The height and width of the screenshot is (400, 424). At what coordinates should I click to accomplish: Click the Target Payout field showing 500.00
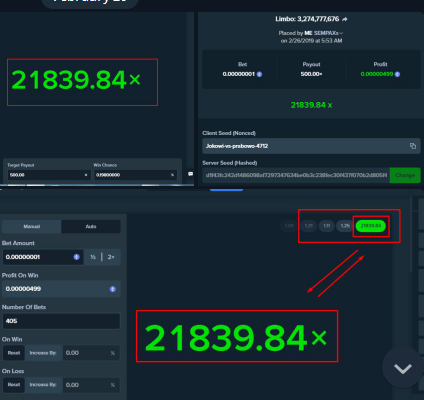[x=49, y=175]
